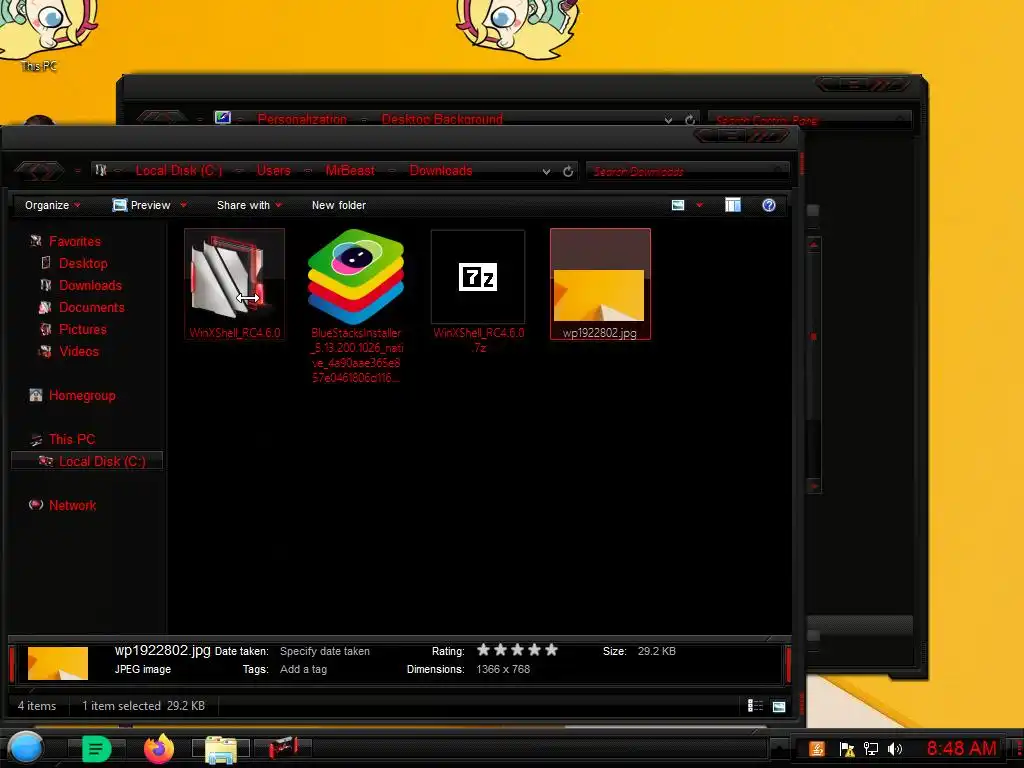Open Videos in navigation pane
Screen dimensions: 1024x768
pos(78,351)
